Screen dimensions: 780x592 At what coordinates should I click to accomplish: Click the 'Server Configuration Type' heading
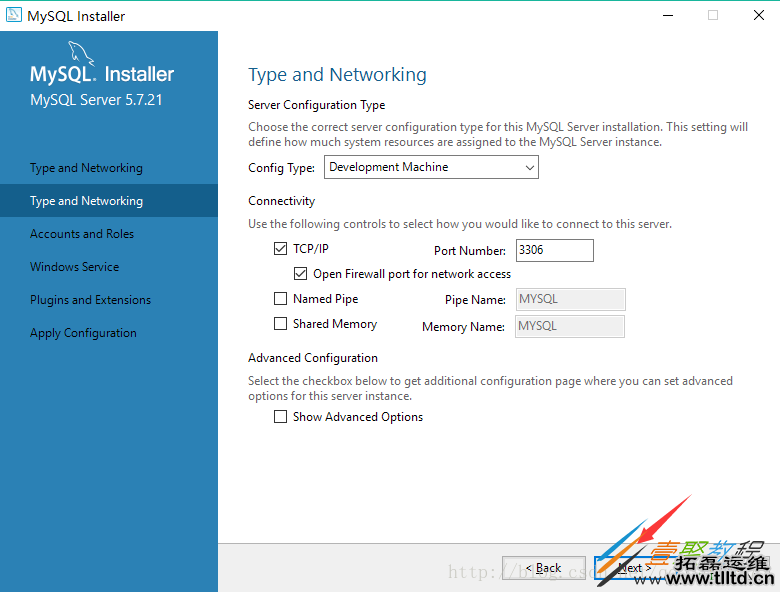coord(317,105)
